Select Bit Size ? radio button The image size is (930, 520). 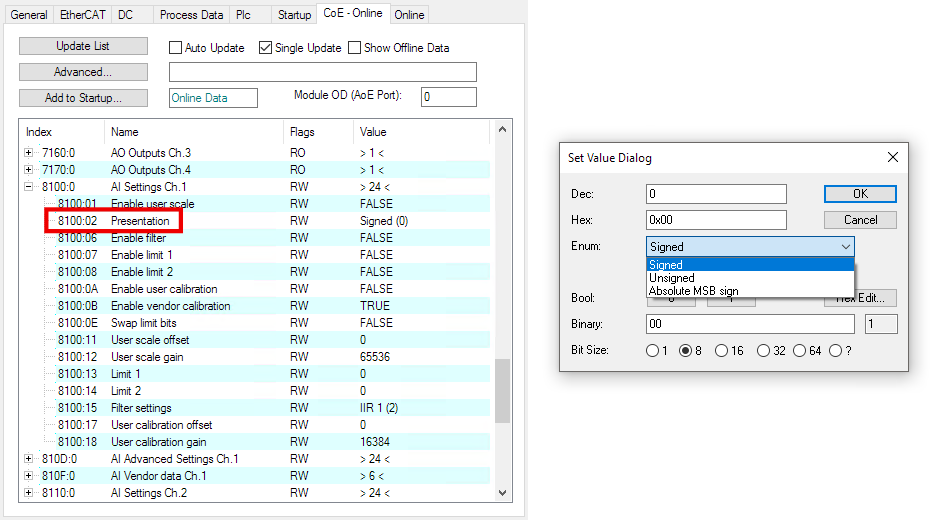(835, 350)
